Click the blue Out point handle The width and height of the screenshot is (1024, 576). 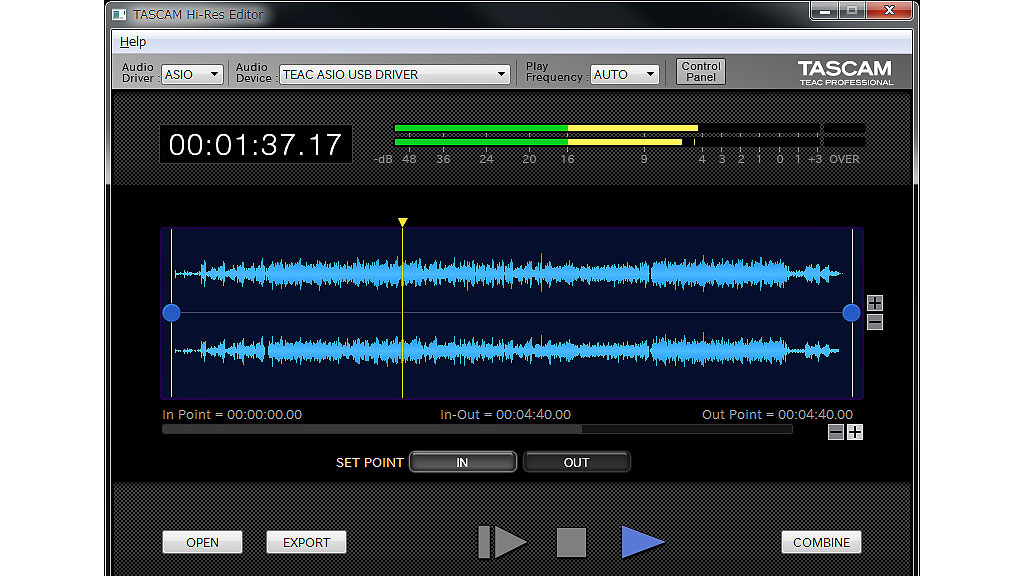(x=851, y=313)
